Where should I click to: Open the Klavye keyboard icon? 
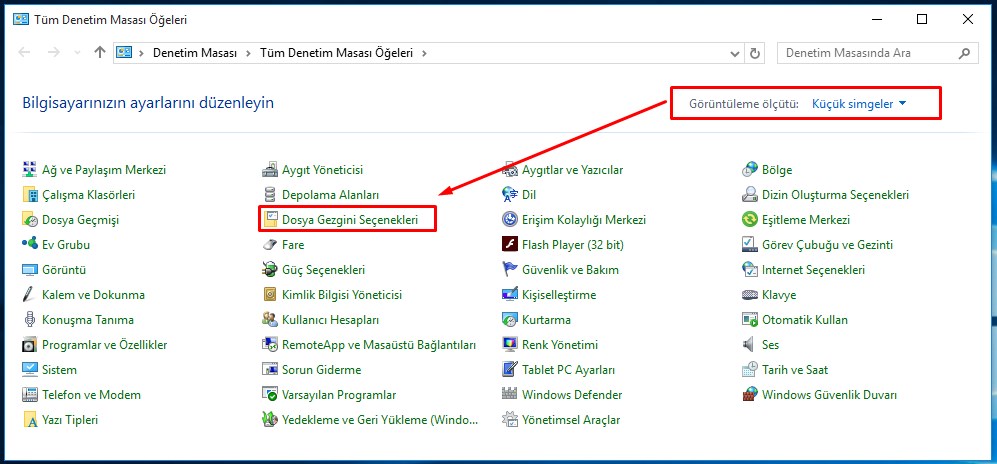tap(750, 295)
